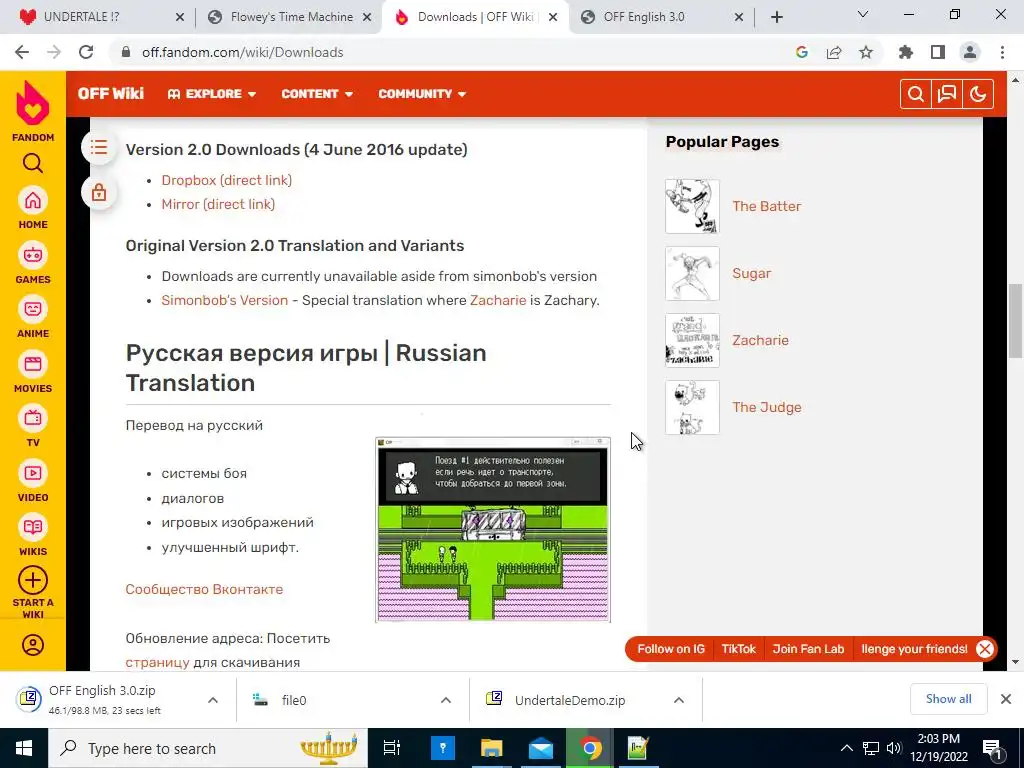Click Join Fan Lab button
Image resolution: width=1024 pixels, height=768 pixels.
808,649
